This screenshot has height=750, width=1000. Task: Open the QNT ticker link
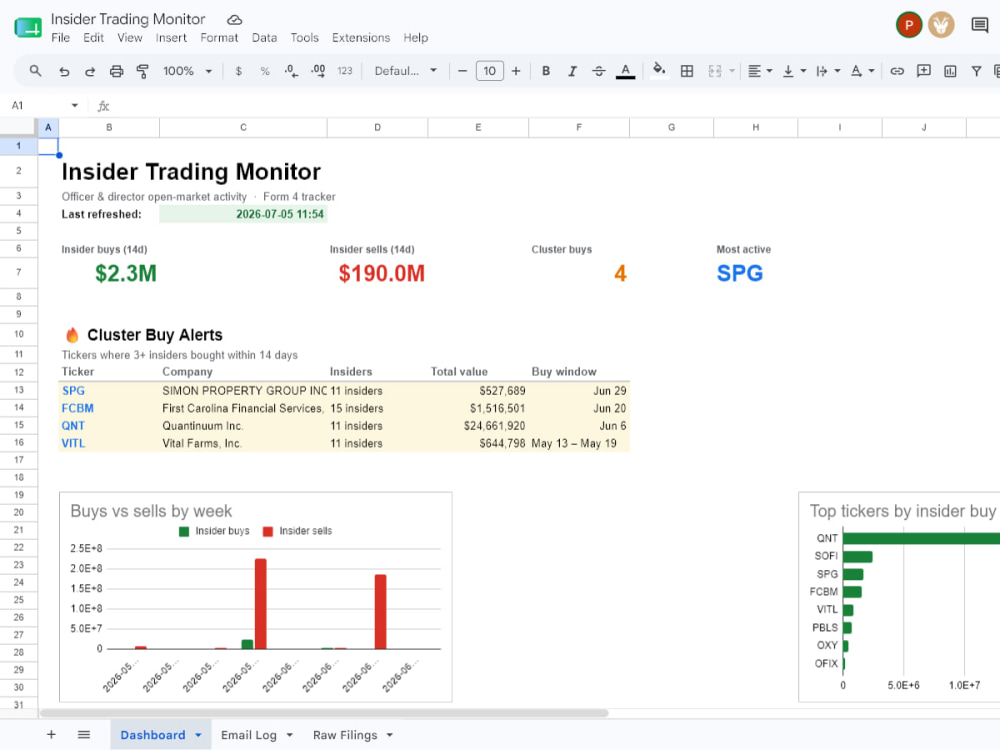tap(73, 426)
